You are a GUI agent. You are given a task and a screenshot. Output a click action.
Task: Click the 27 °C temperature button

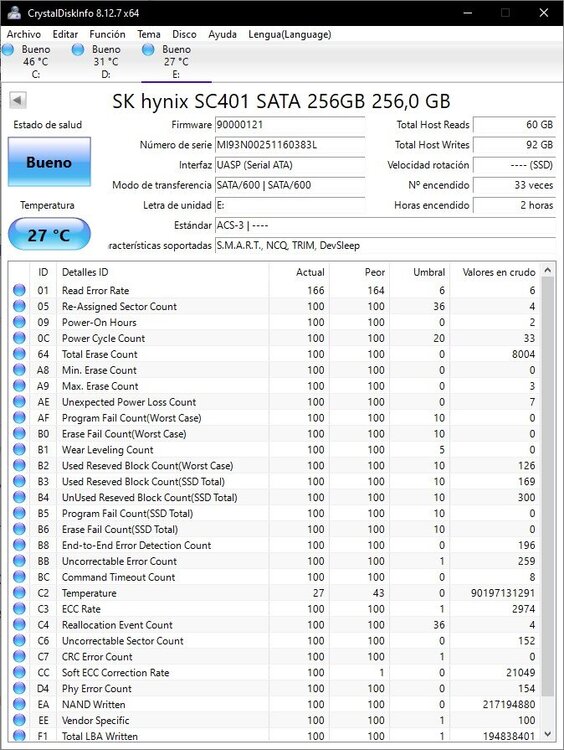[49, 234]
